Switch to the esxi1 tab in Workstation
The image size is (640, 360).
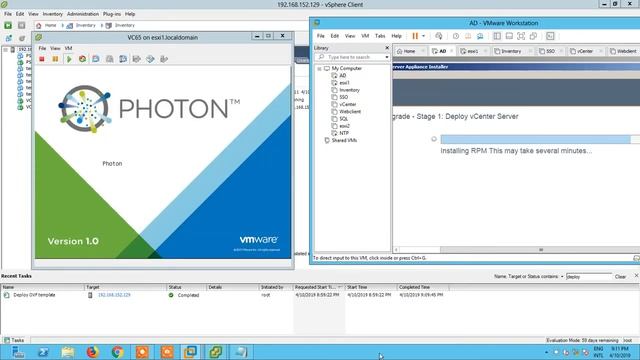coord(473,51)
